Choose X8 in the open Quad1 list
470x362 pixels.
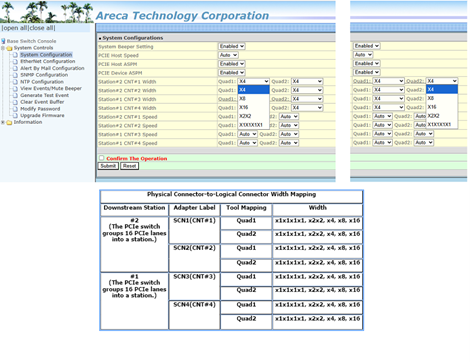[253, 99]
